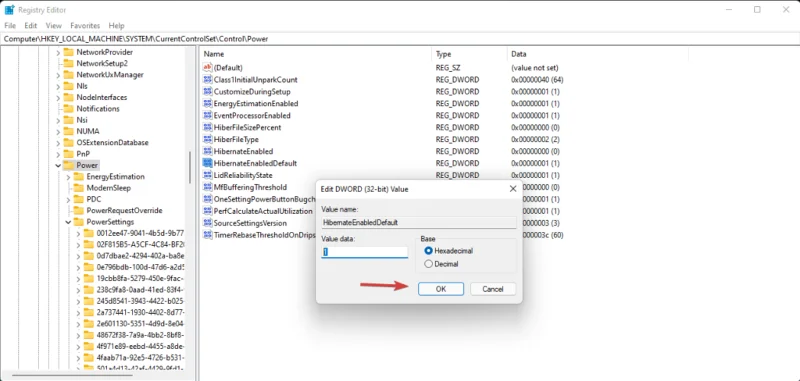Select the 19cbb8fa-5279-450e key
The image size is (800, 381).
click(140, 278)
